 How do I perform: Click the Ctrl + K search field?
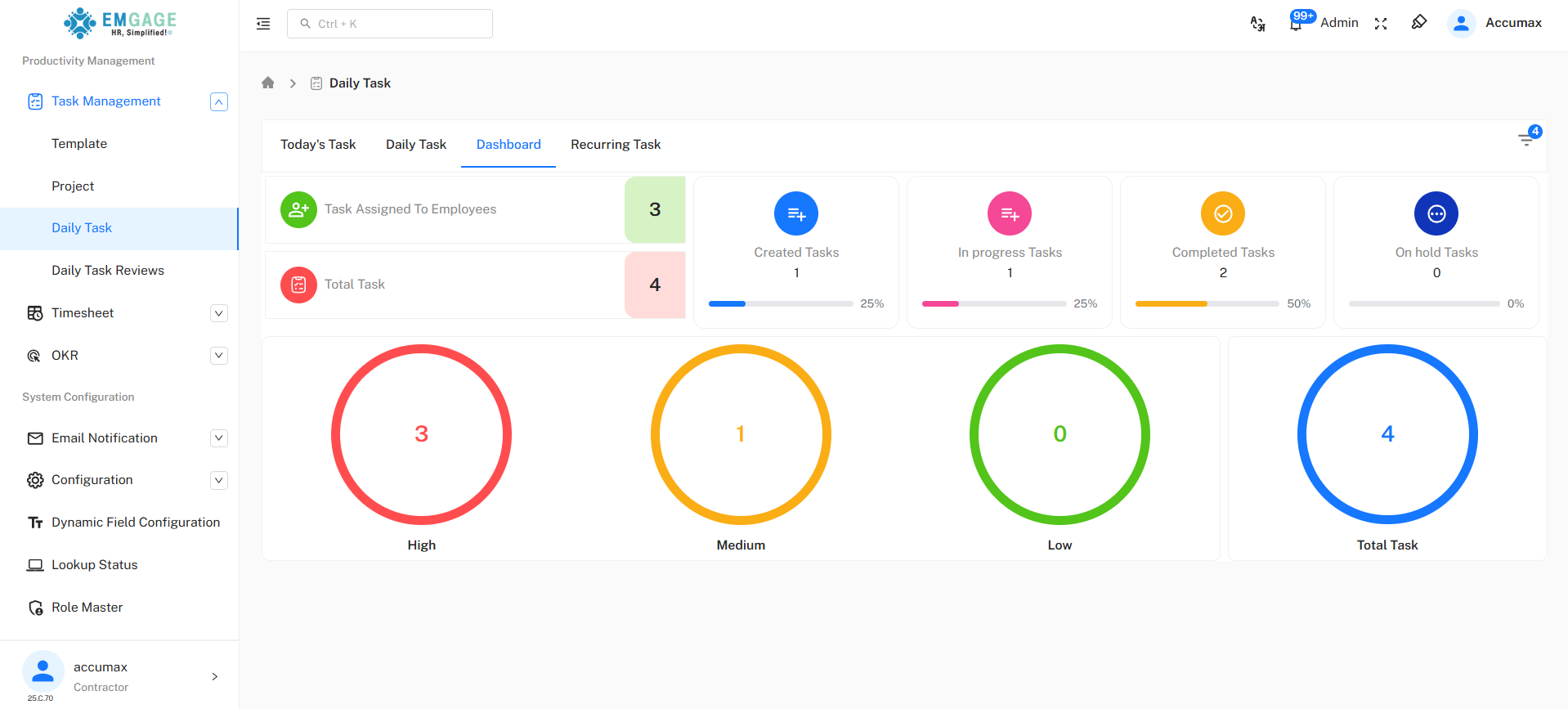(390, 24)
